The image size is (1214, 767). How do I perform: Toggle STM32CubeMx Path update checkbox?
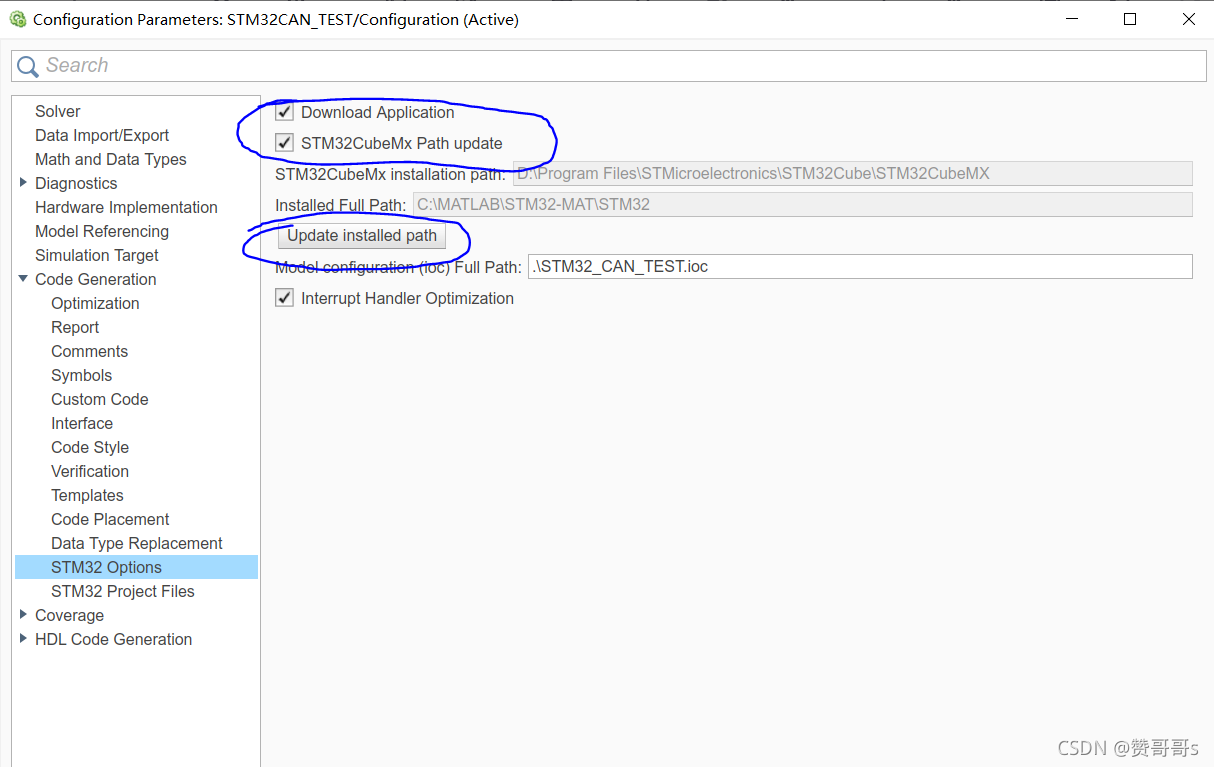(285, 143)
